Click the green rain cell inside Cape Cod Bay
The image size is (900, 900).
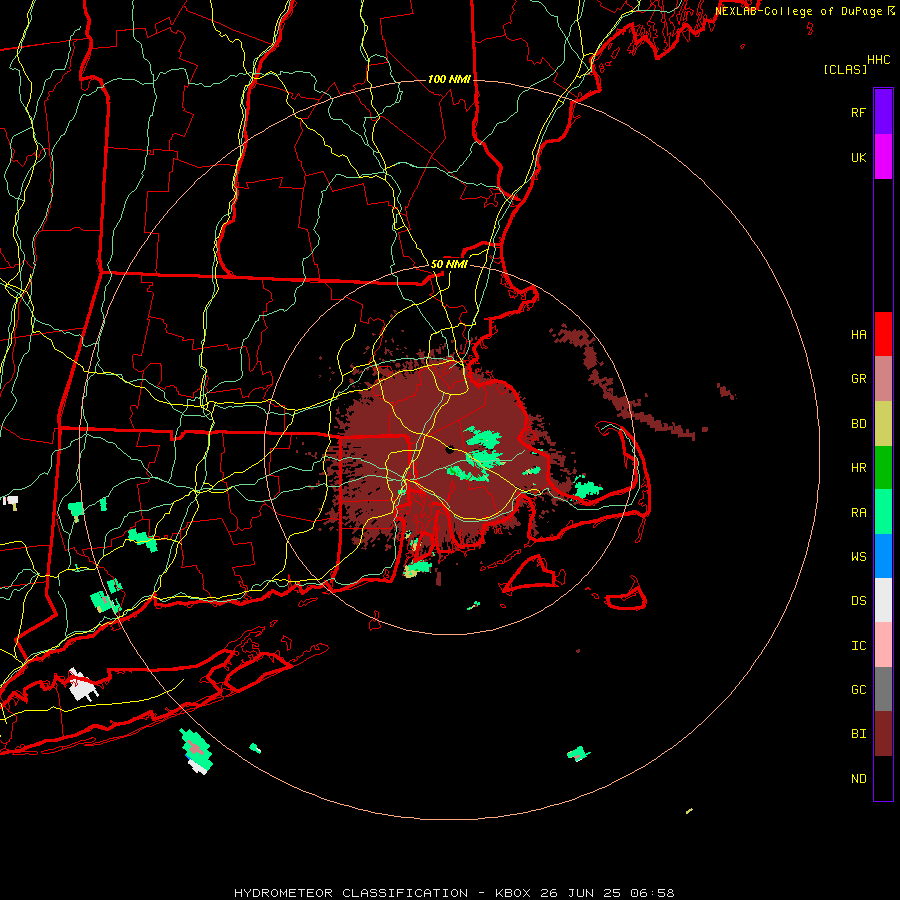(587, 488)
